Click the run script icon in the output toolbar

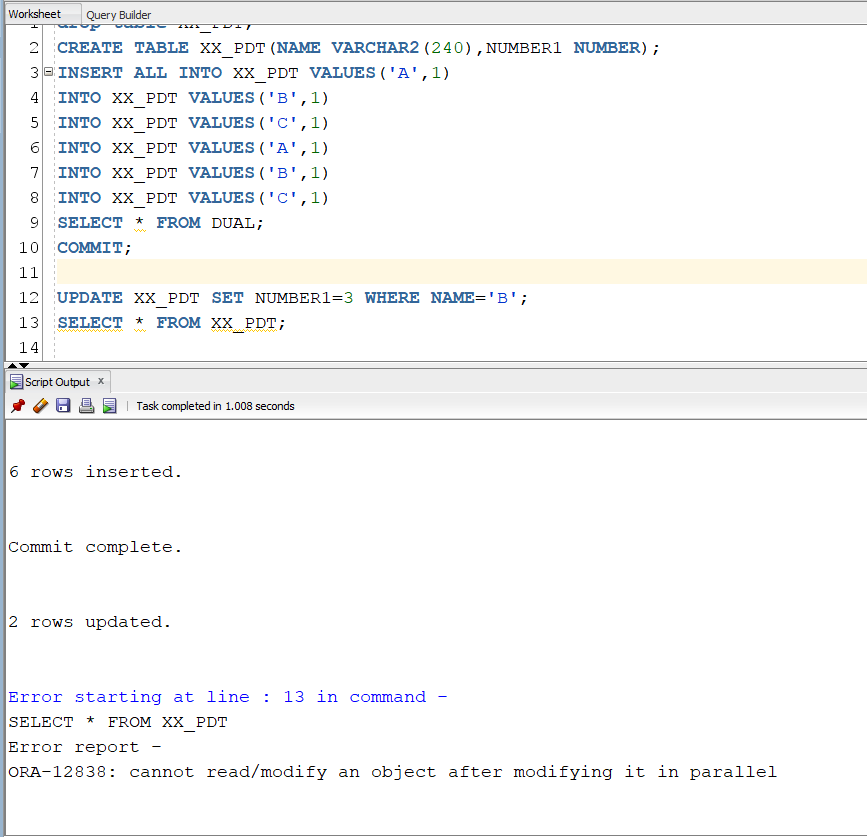[109, 406]
